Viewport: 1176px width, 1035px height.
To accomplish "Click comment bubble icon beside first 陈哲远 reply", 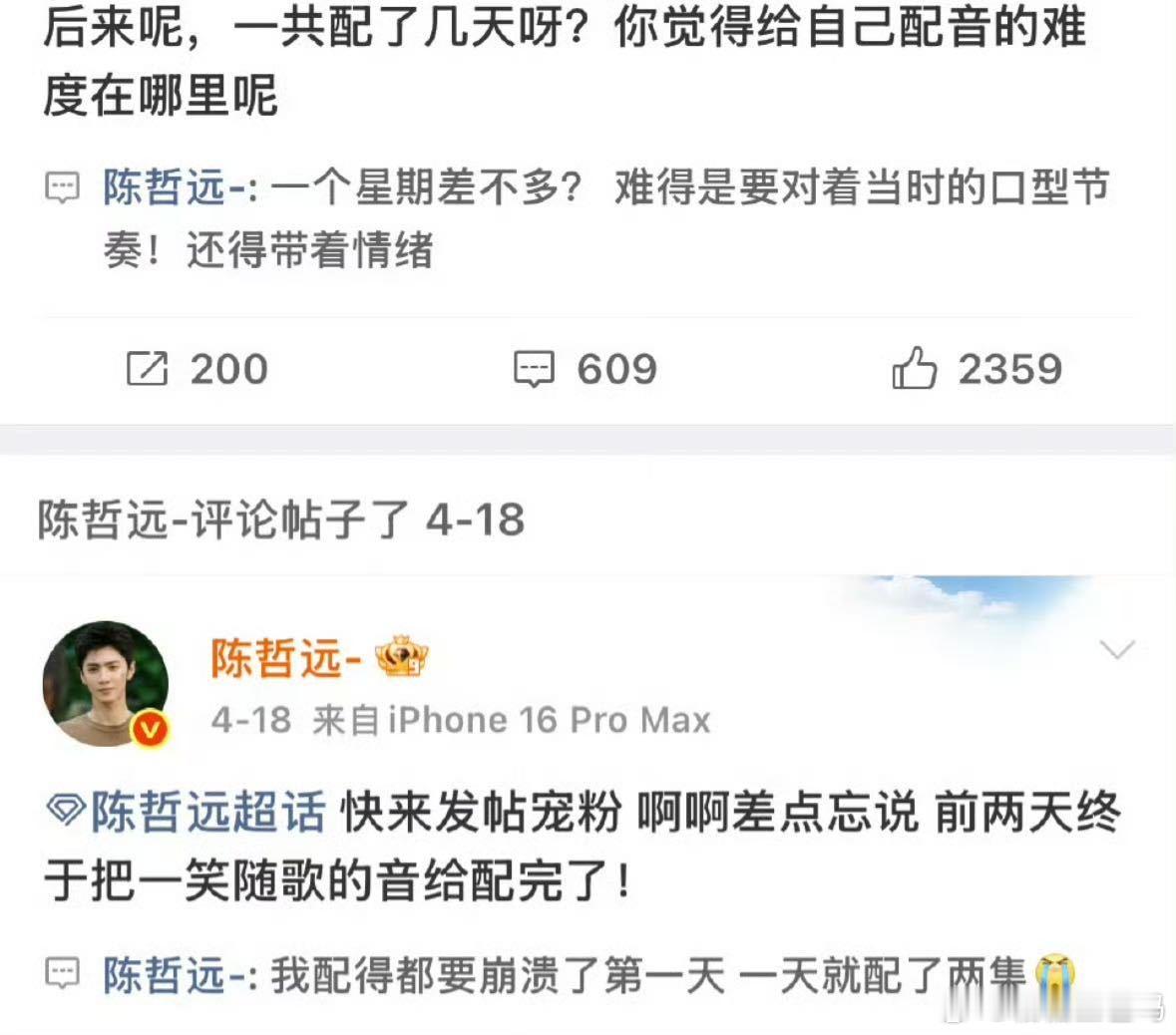I will 62,186.
